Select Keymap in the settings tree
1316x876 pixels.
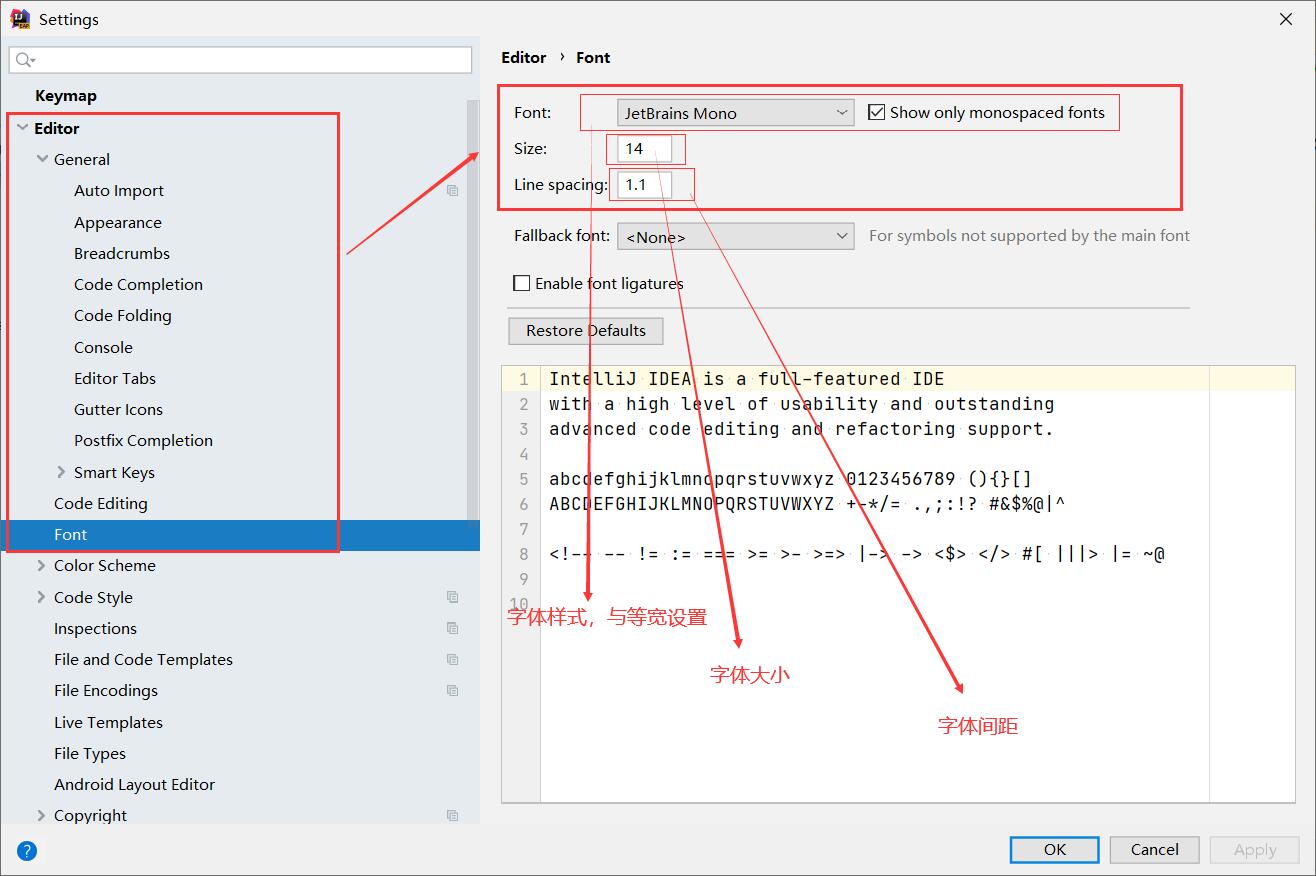tap(66, 96)
